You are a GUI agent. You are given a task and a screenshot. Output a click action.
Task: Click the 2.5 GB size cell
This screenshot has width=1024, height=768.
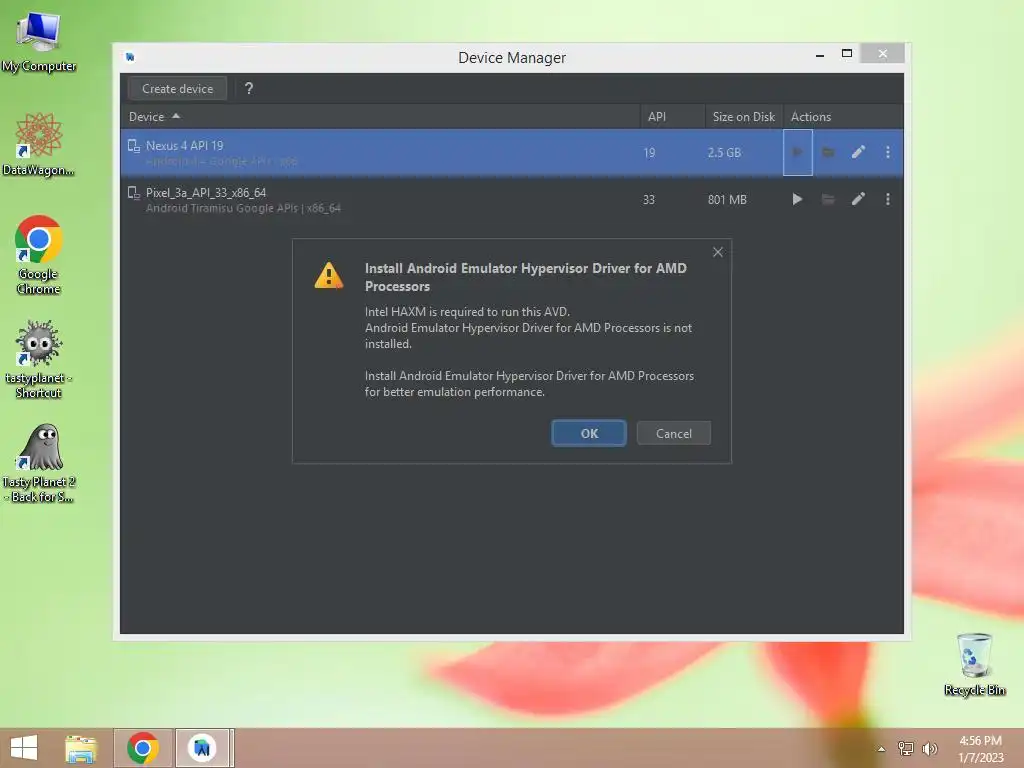[724, 153]
